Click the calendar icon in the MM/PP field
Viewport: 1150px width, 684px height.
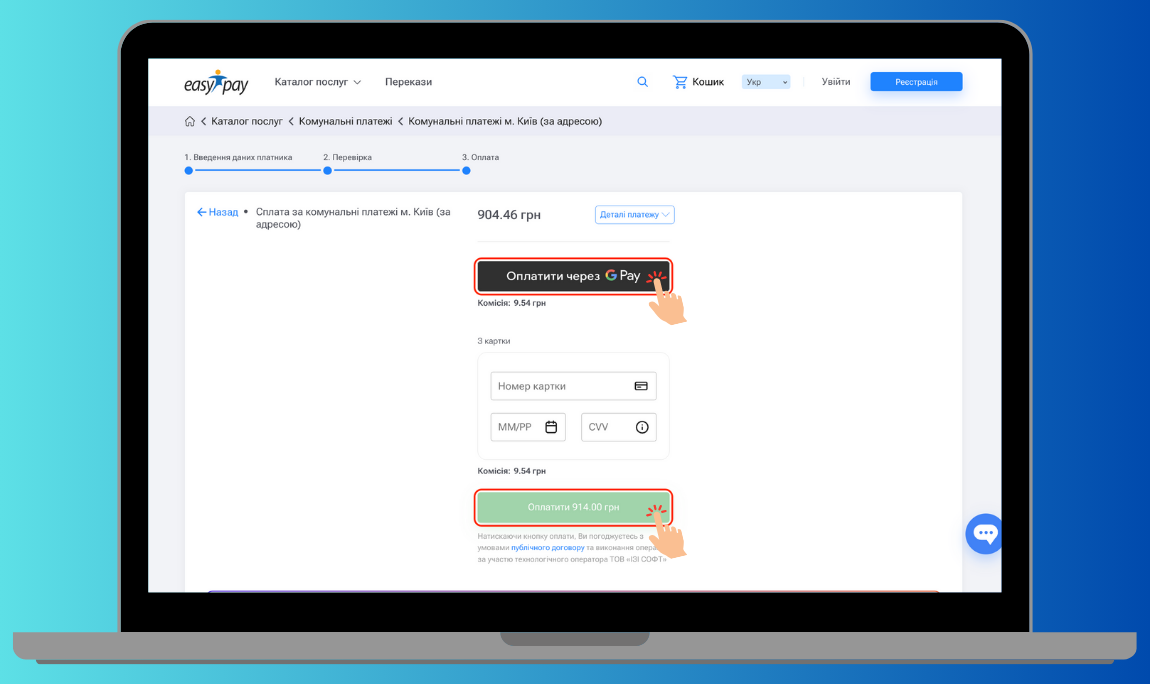pos(551,427)
